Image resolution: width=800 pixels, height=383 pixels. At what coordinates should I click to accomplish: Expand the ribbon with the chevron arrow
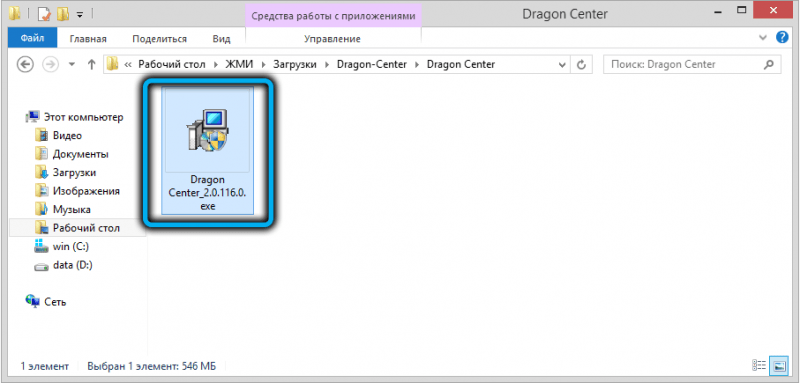pyautogui.click(x=763, y=38)
